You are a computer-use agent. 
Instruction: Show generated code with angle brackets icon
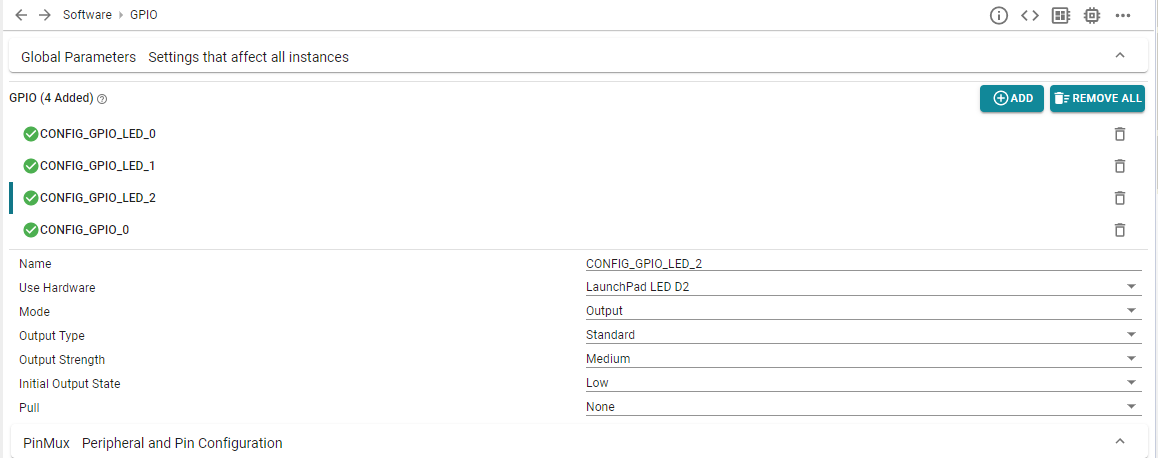[1029, 16]
